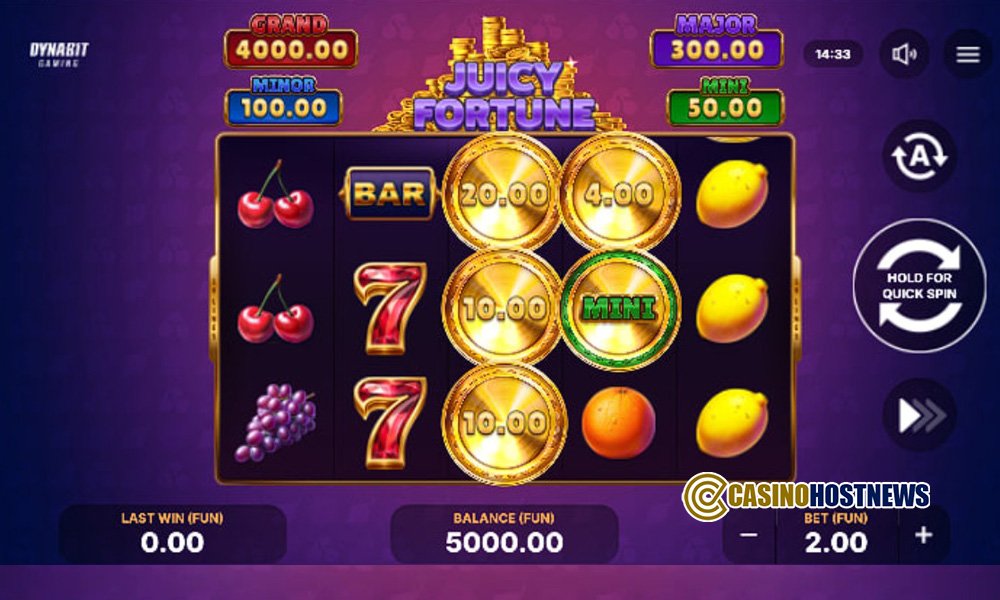Click the top cherries symbol

click(276, 194)
